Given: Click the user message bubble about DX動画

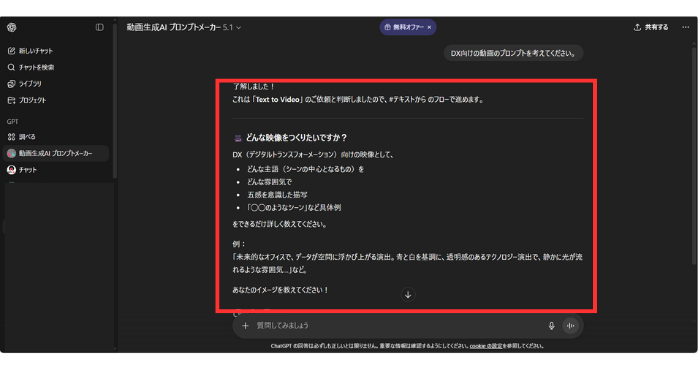Looking at the screenshot, I should [513, 53].
